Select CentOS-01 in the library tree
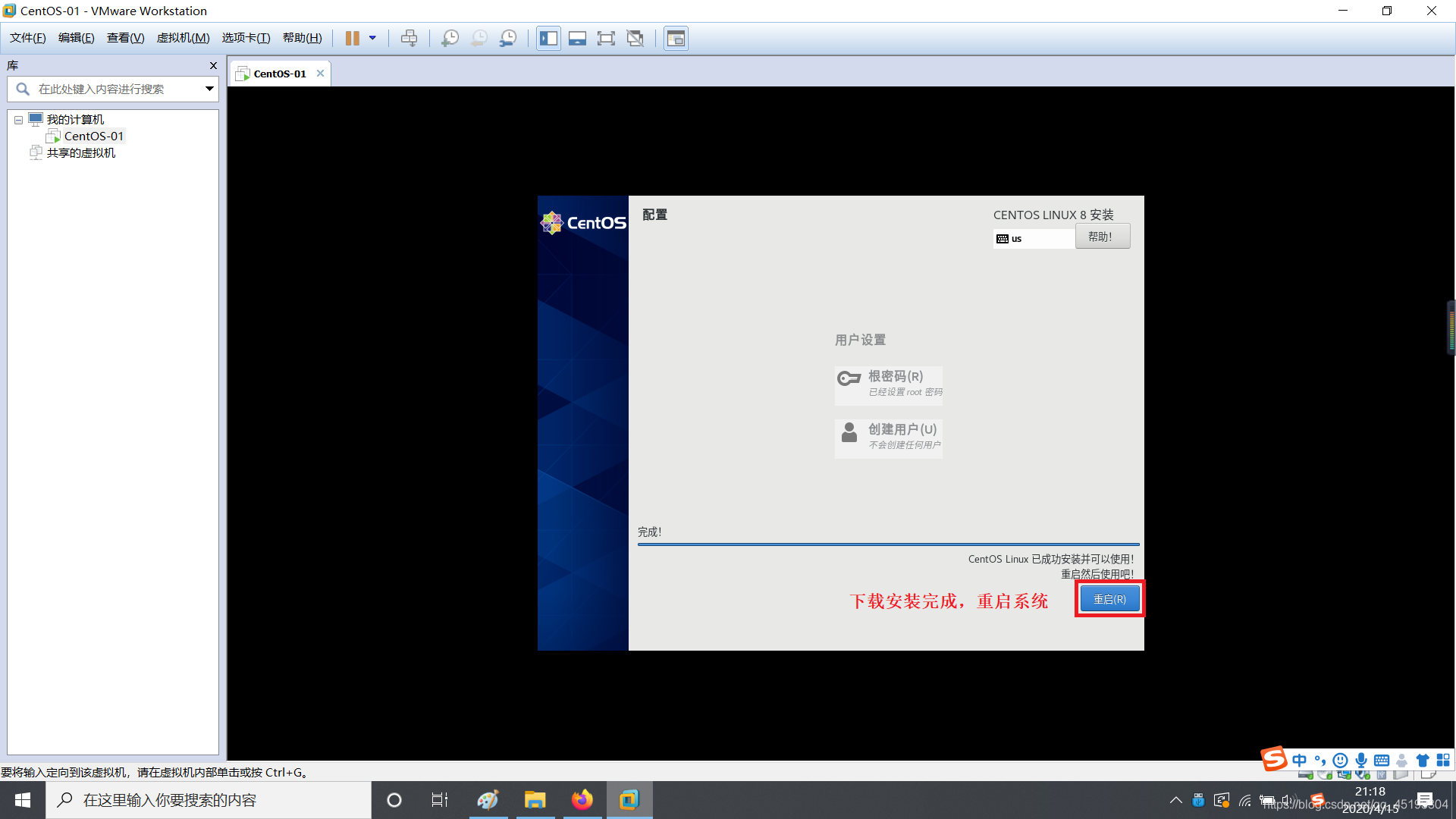 (93, 136)
